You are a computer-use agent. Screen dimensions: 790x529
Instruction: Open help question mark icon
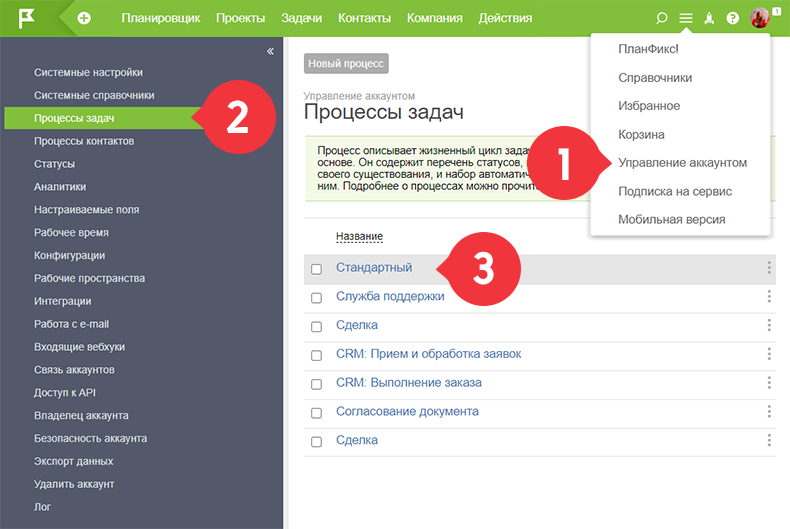point(733,18)
